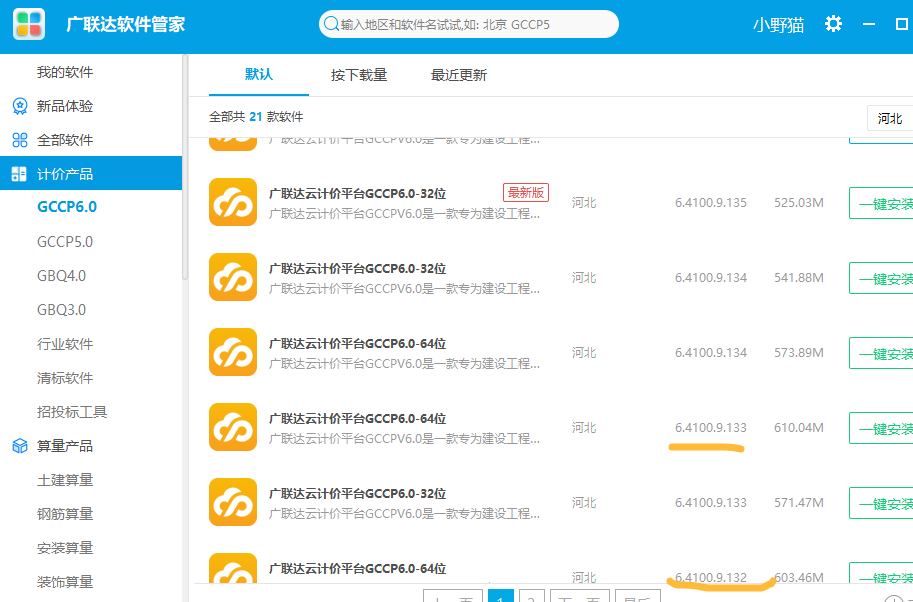Open 新品体验 section
This screenshot has height=602, width=913.
(x=65, y=106)
